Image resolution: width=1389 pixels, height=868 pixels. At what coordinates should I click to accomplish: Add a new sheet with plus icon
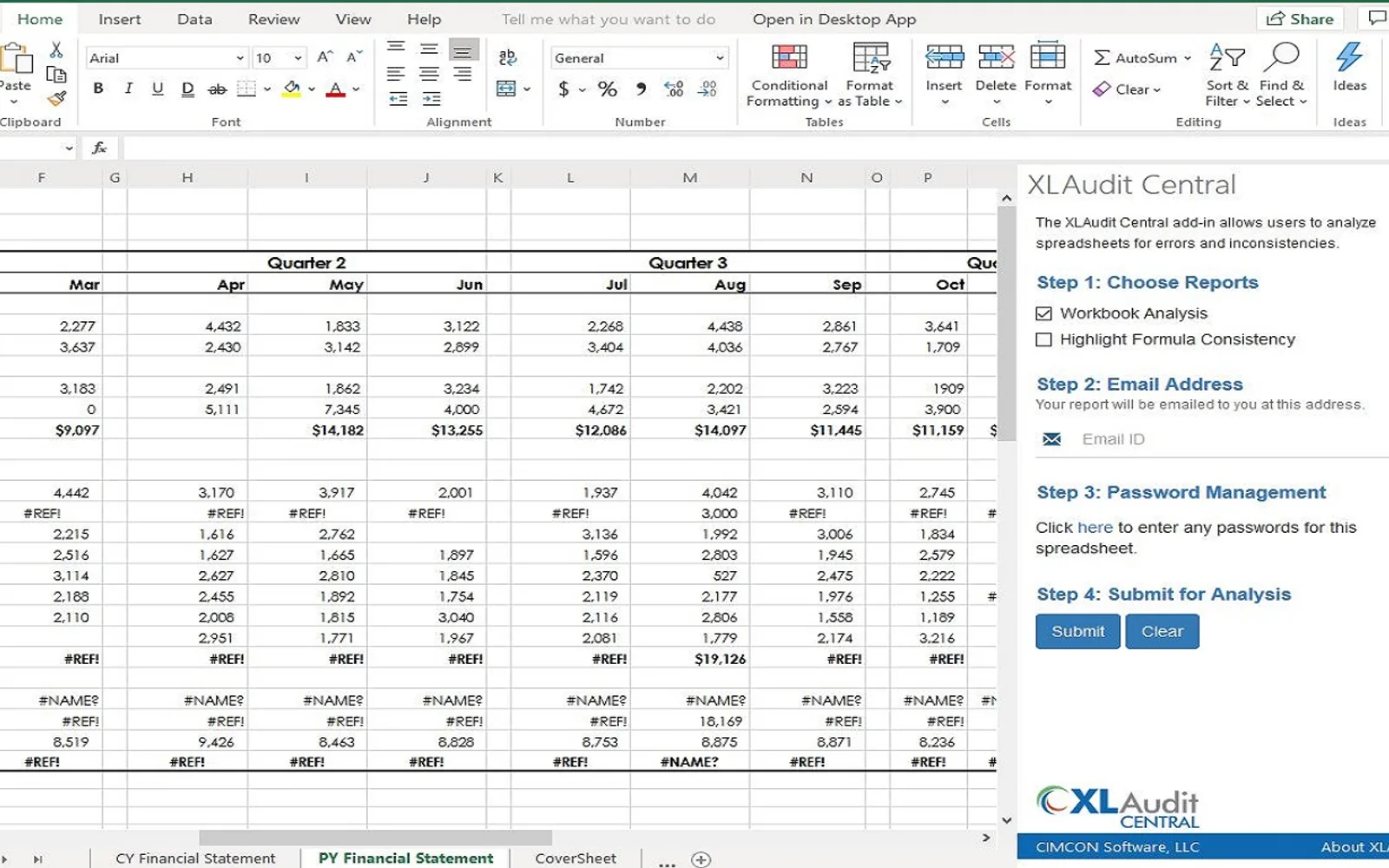click(x=701, y=859)
